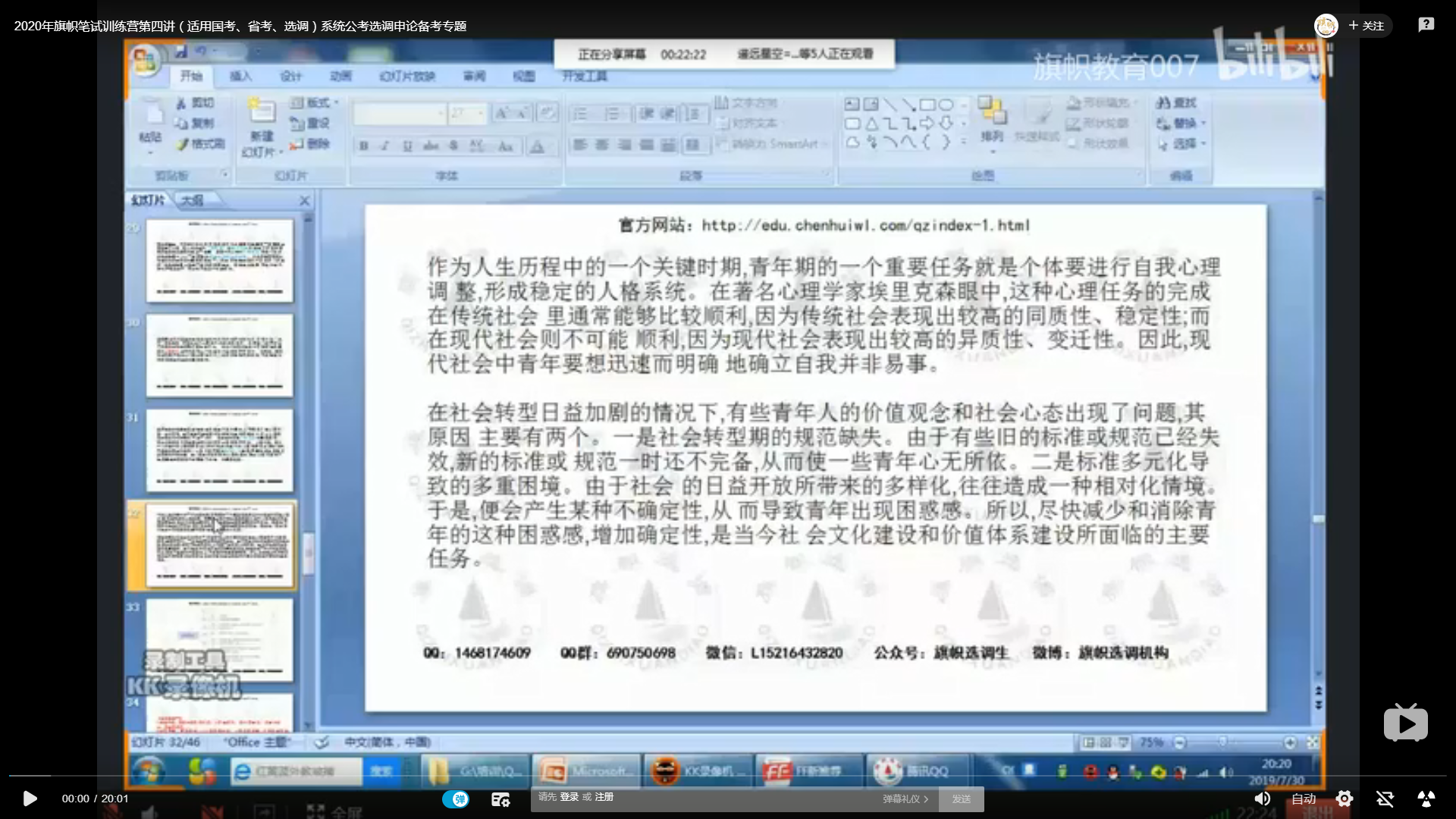
Task: Click 新建幻灯片 new slide icon
Action: (262, 111)
